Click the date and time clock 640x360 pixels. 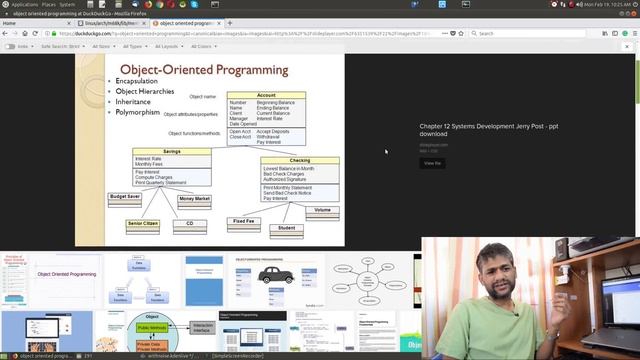point(608,4)
